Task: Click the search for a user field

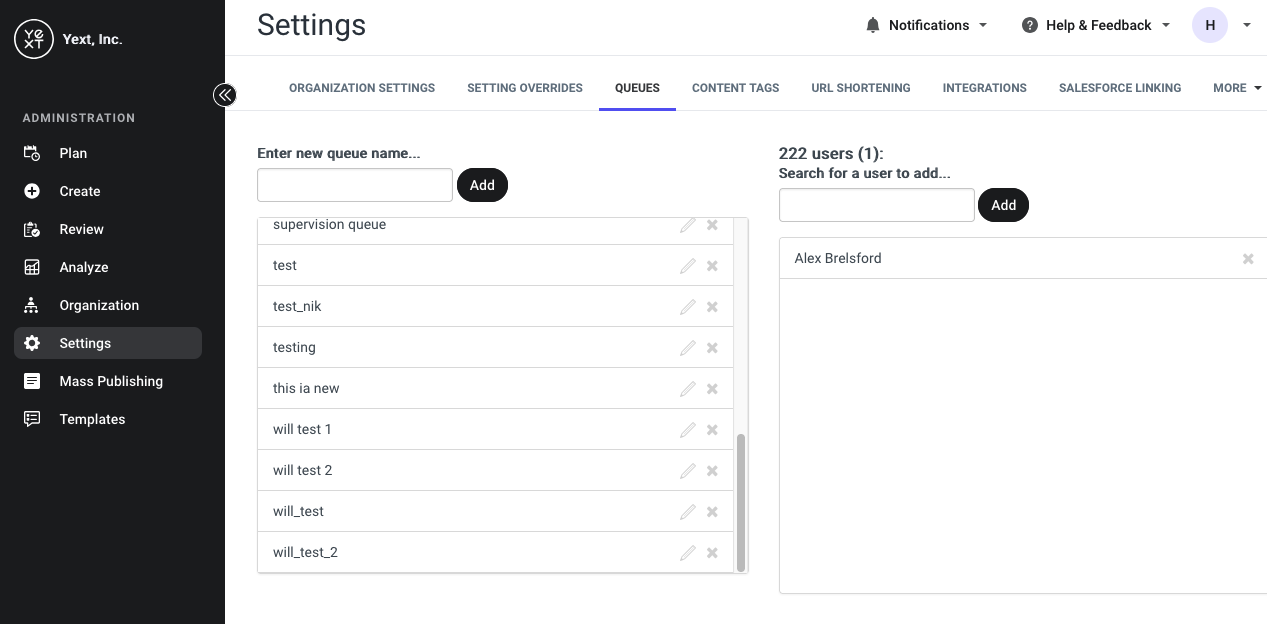Action: point(877,205)
